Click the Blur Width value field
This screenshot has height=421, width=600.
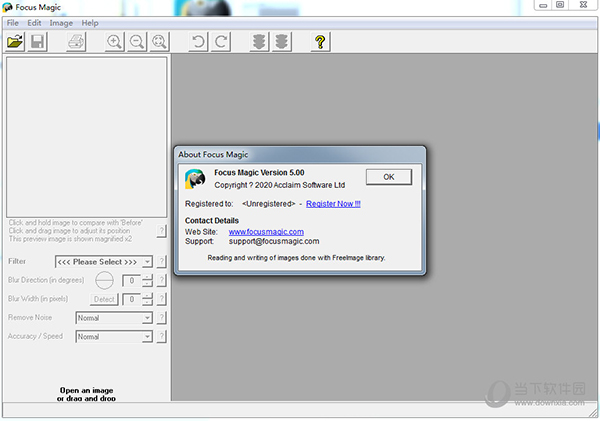(x=131, y=299)
